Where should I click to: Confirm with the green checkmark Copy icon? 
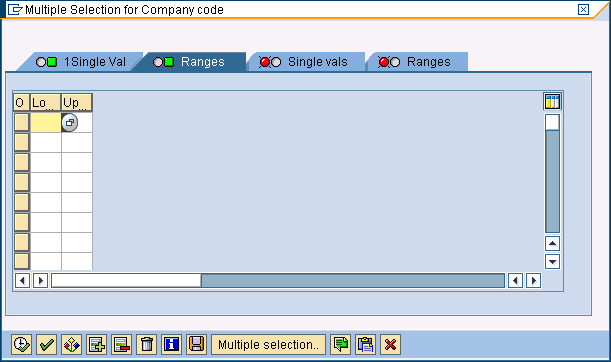tap(46, 344)
